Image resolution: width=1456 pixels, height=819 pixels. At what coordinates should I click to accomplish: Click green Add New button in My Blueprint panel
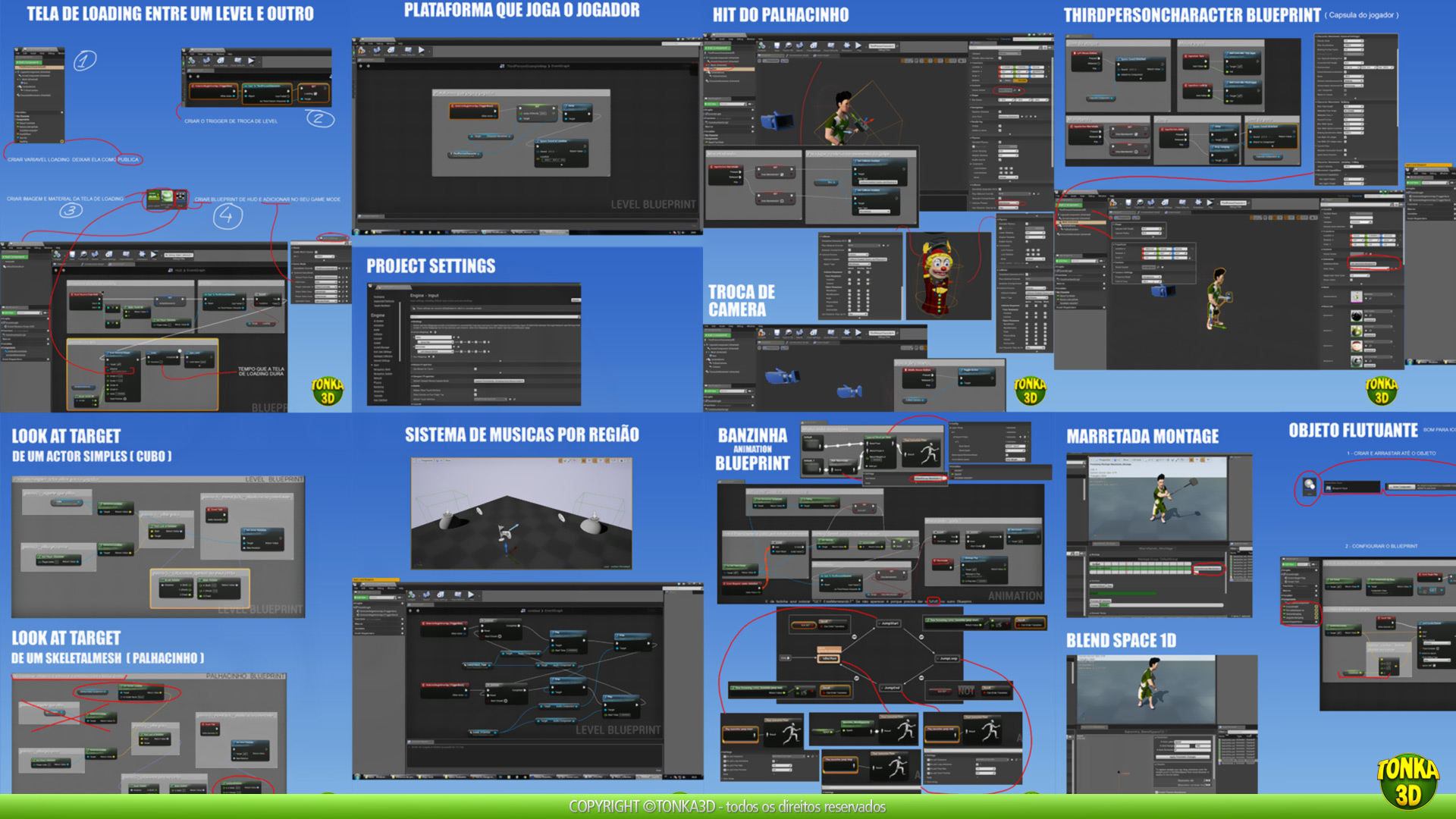click(x=711, y=104)
